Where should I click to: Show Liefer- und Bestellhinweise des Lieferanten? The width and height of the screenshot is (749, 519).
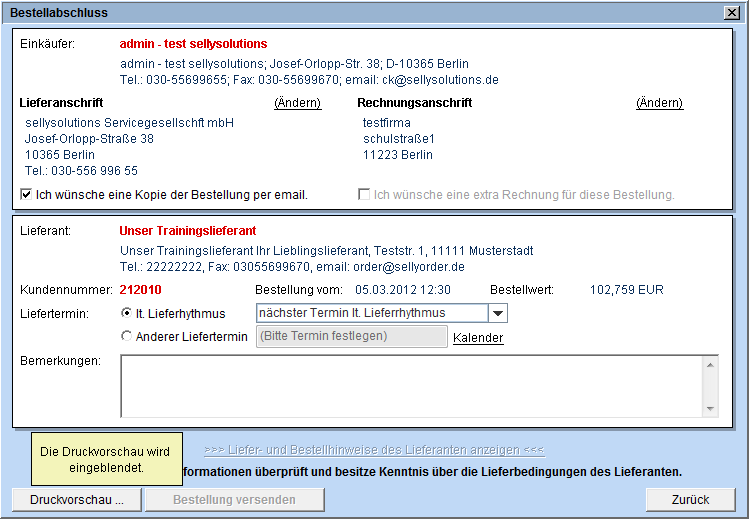coord(373,450)
